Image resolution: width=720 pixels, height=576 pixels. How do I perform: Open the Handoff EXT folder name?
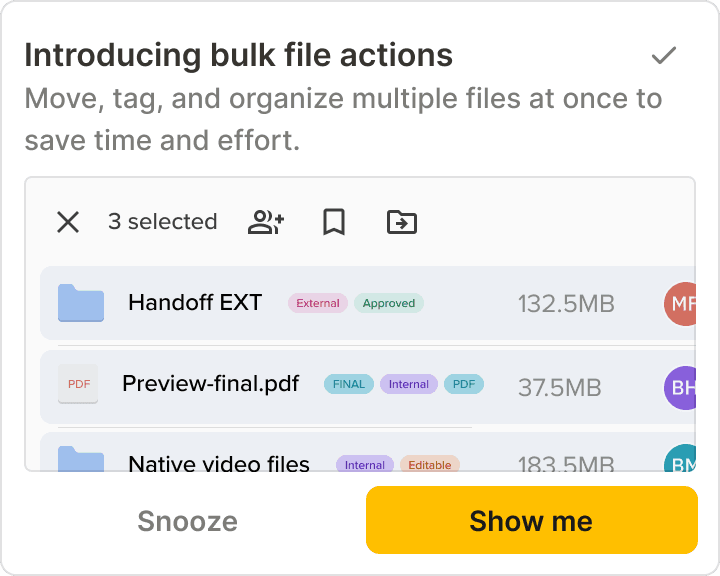click(195, 302)
